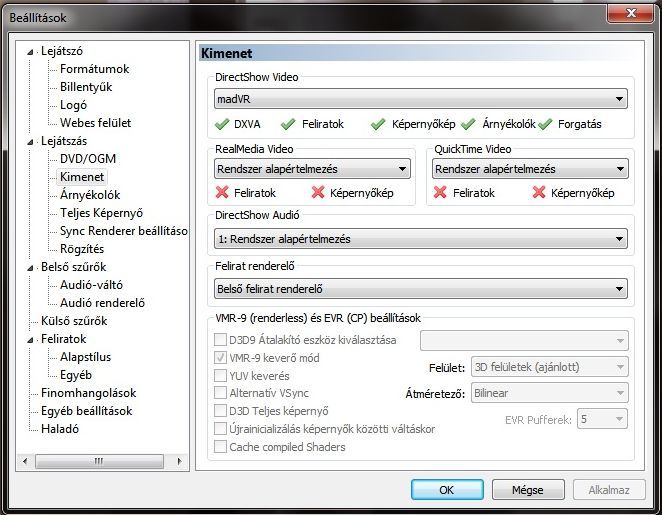Click the green Árnyékolók checkmark icon
This screenshot has width=662, height=515.
[468, 124]
